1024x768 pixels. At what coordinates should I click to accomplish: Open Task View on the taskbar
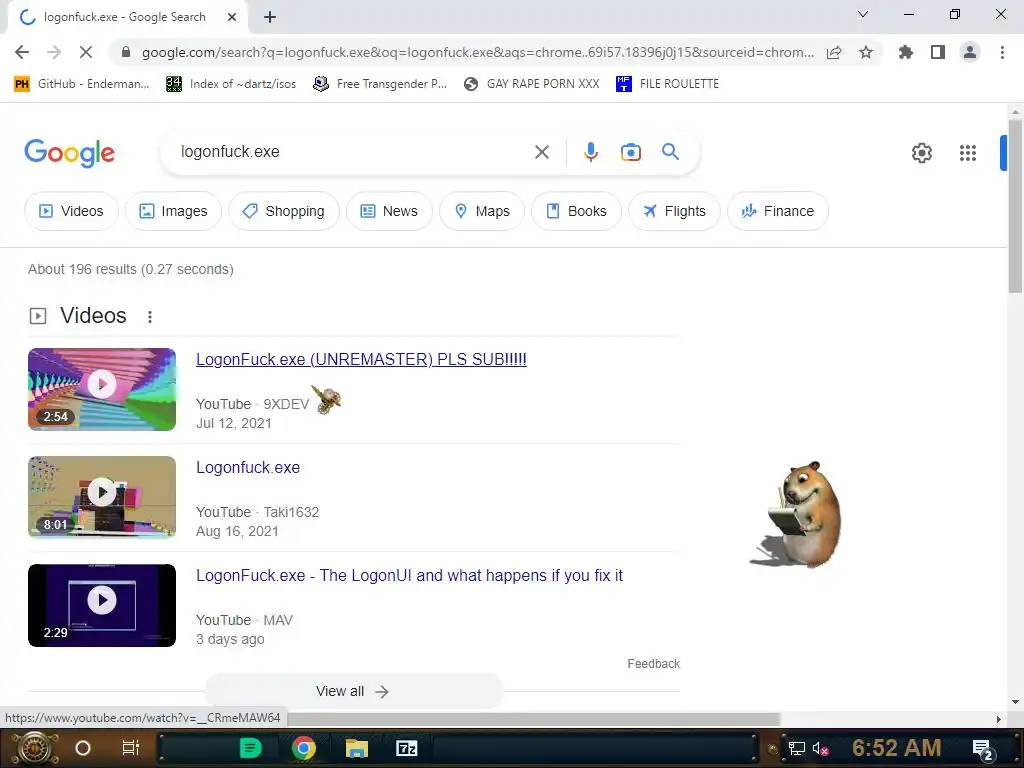[x=131, y=748]
